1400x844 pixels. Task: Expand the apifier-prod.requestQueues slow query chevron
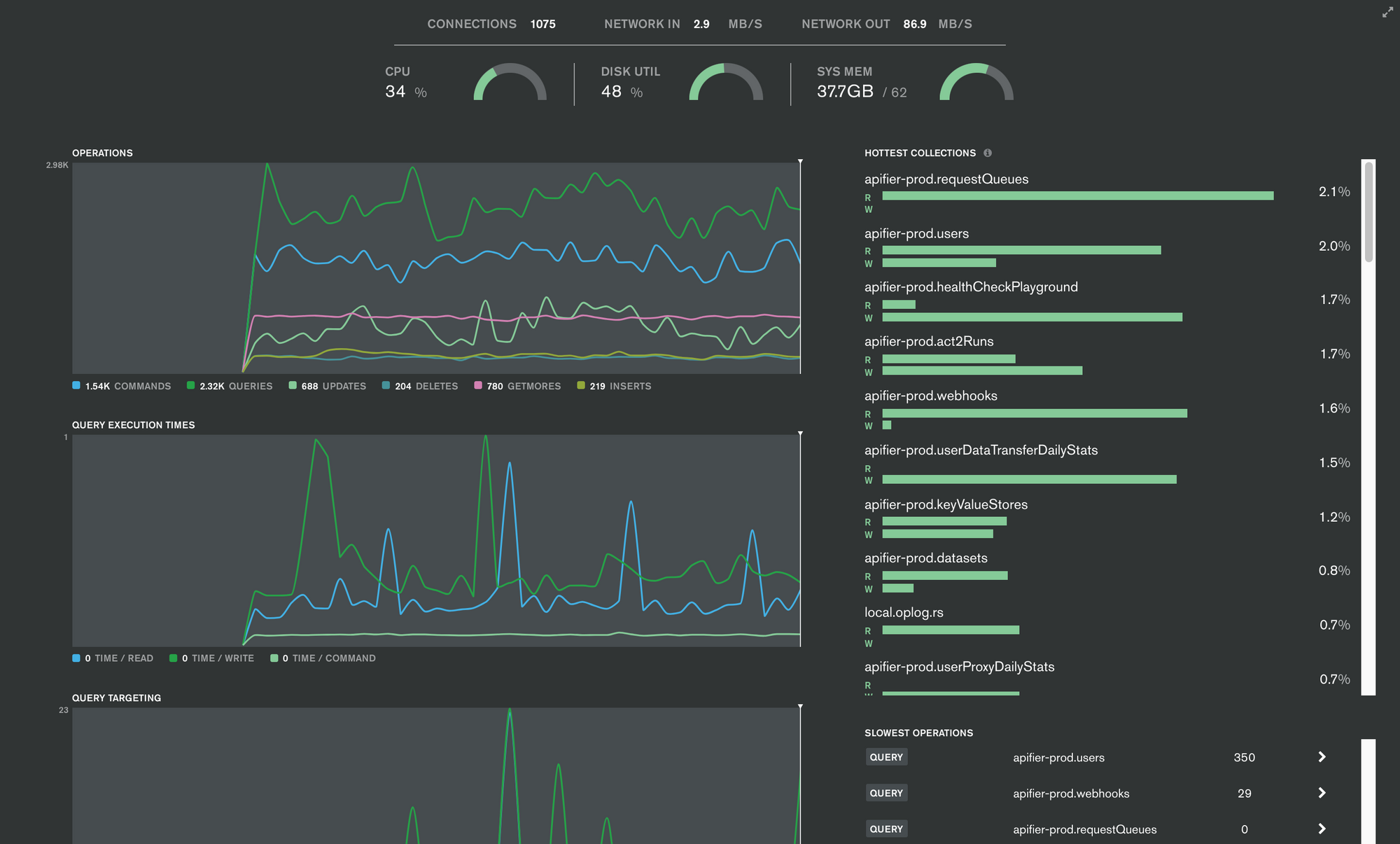(x=1322, y=829)
